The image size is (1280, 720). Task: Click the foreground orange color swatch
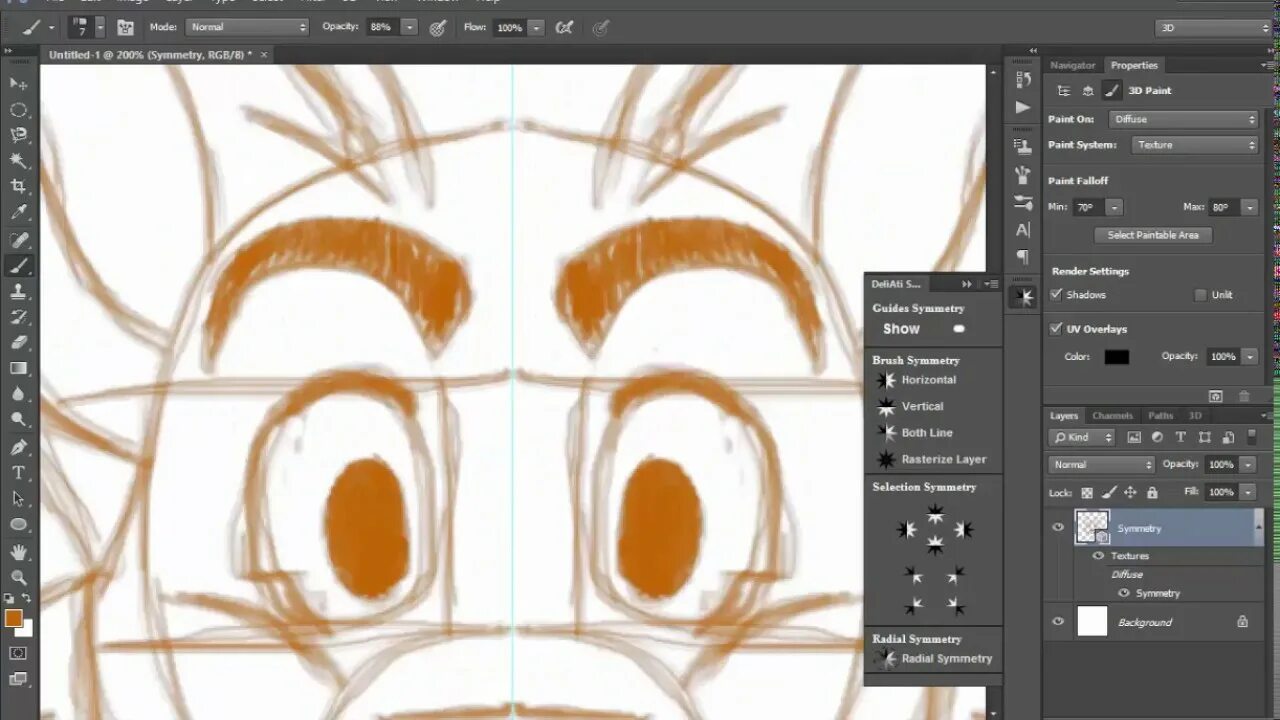[x=13, y=619]
